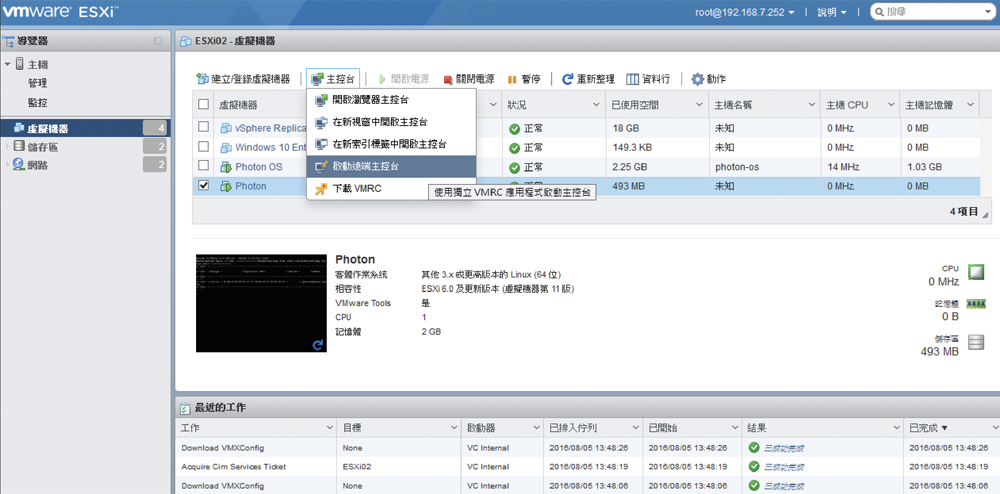Click inside the search (搜尋) field
1000x494 pixels.
[x=931, y=11]
